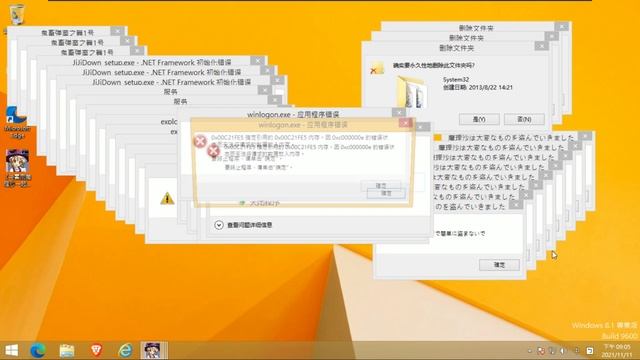This screenshot has height=360, width=640.
Task: Click 確定 in the Japanese message dialog
Action: pyautogui.click(x=499, y=265)
